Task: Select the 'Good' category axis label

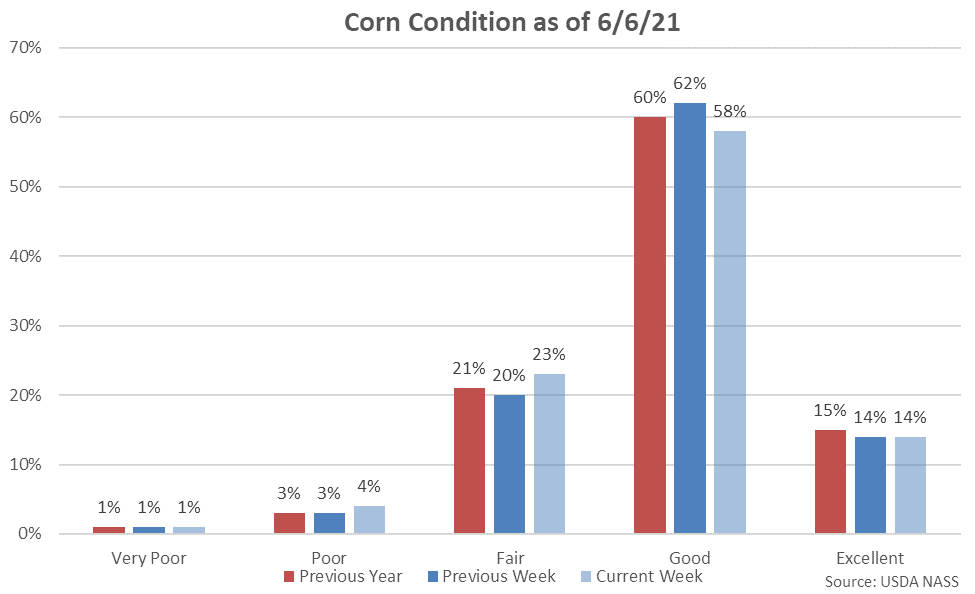Action: [690, 558]
